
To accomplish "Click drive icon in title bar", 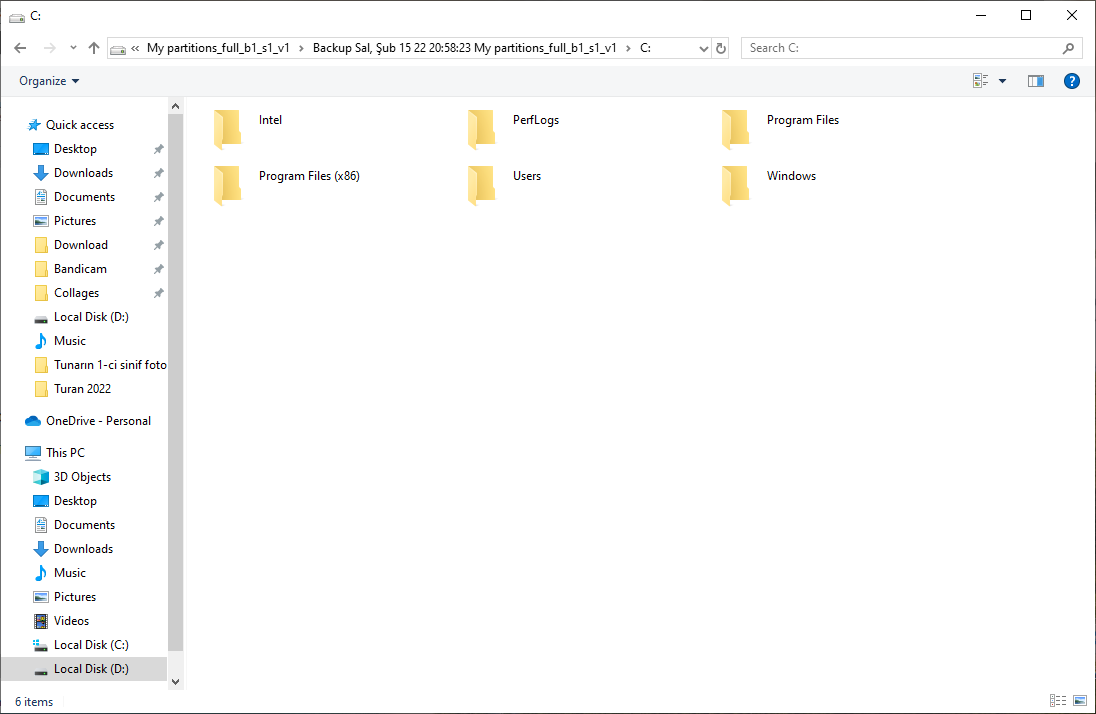I will pos(17,16).
